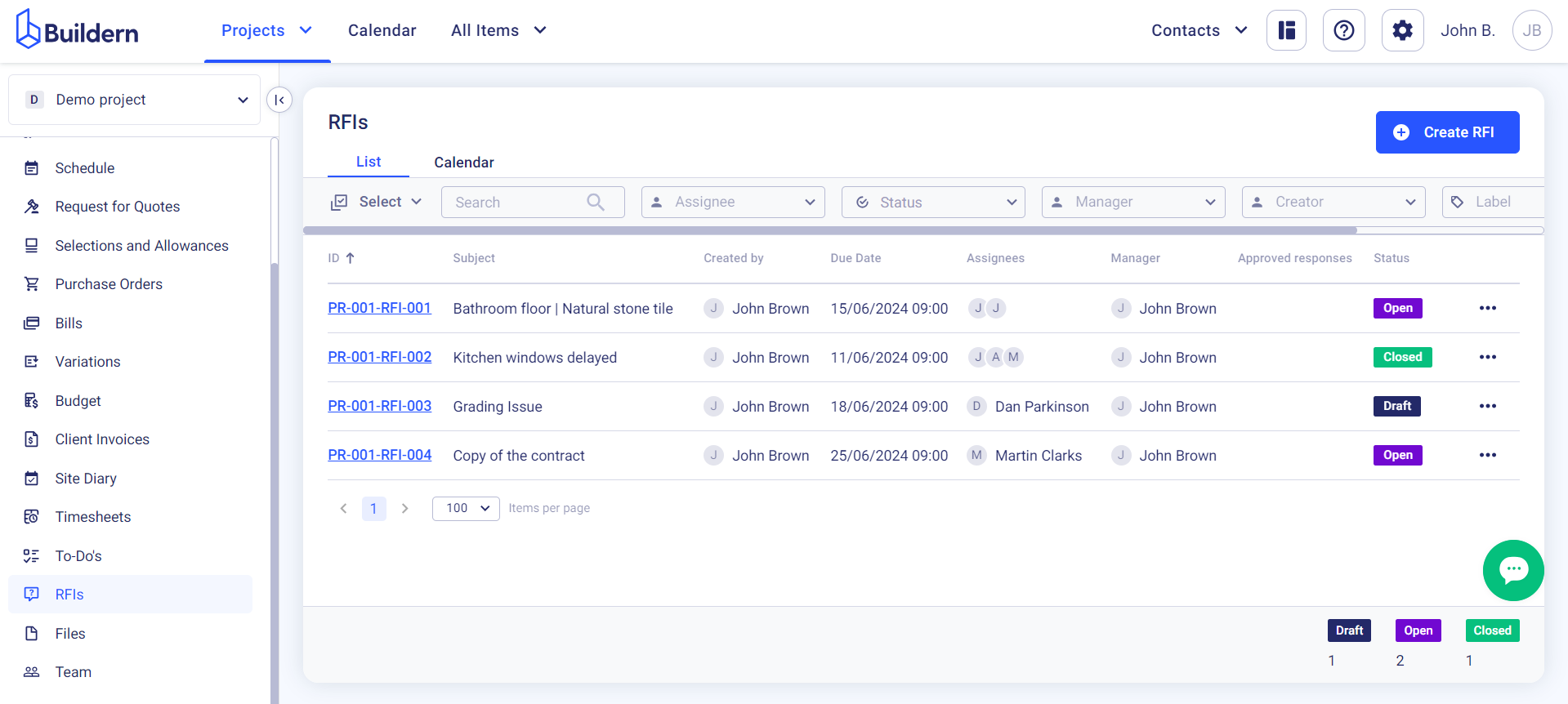
Task: Open the Select checkbox dropdown
Action: (x=377, y=202)
